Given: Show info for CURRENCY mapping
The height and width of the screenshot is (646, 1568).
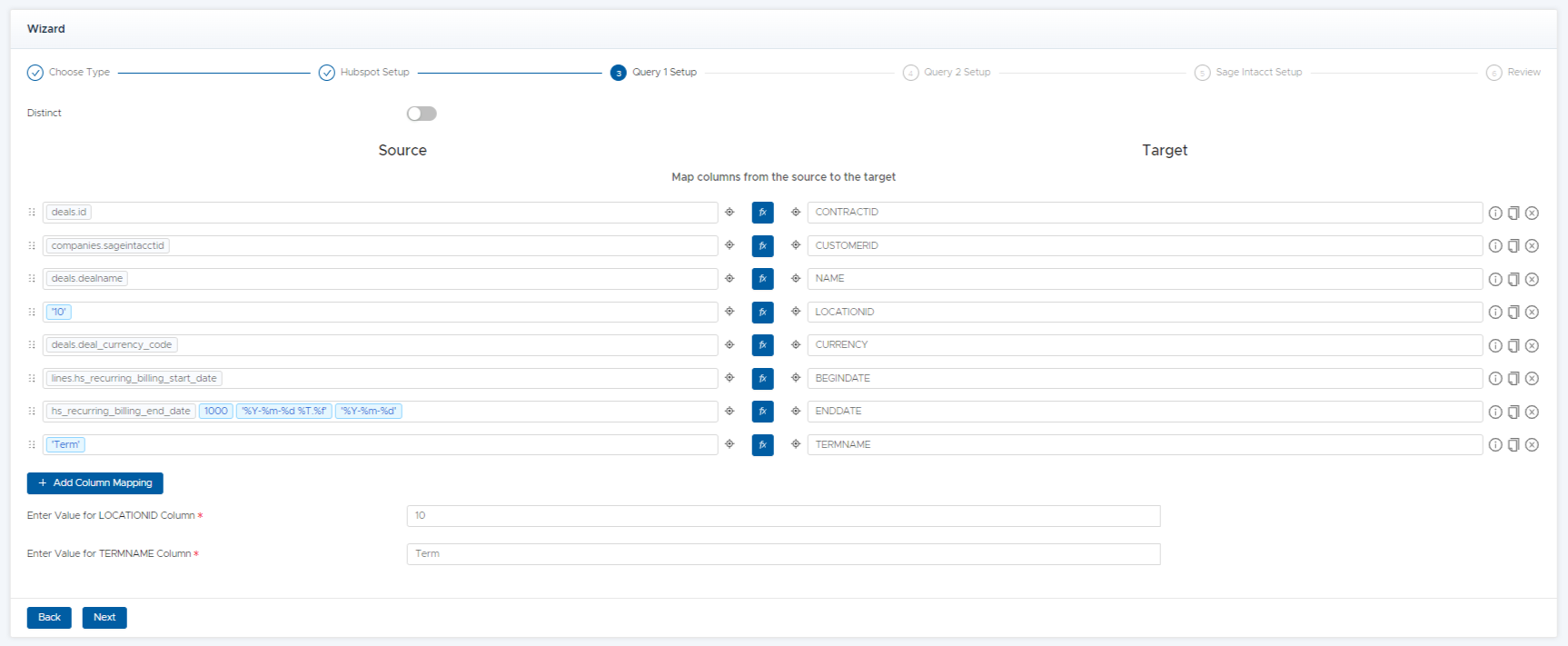Looking at the screenshot, I should tap(1495, 345).
